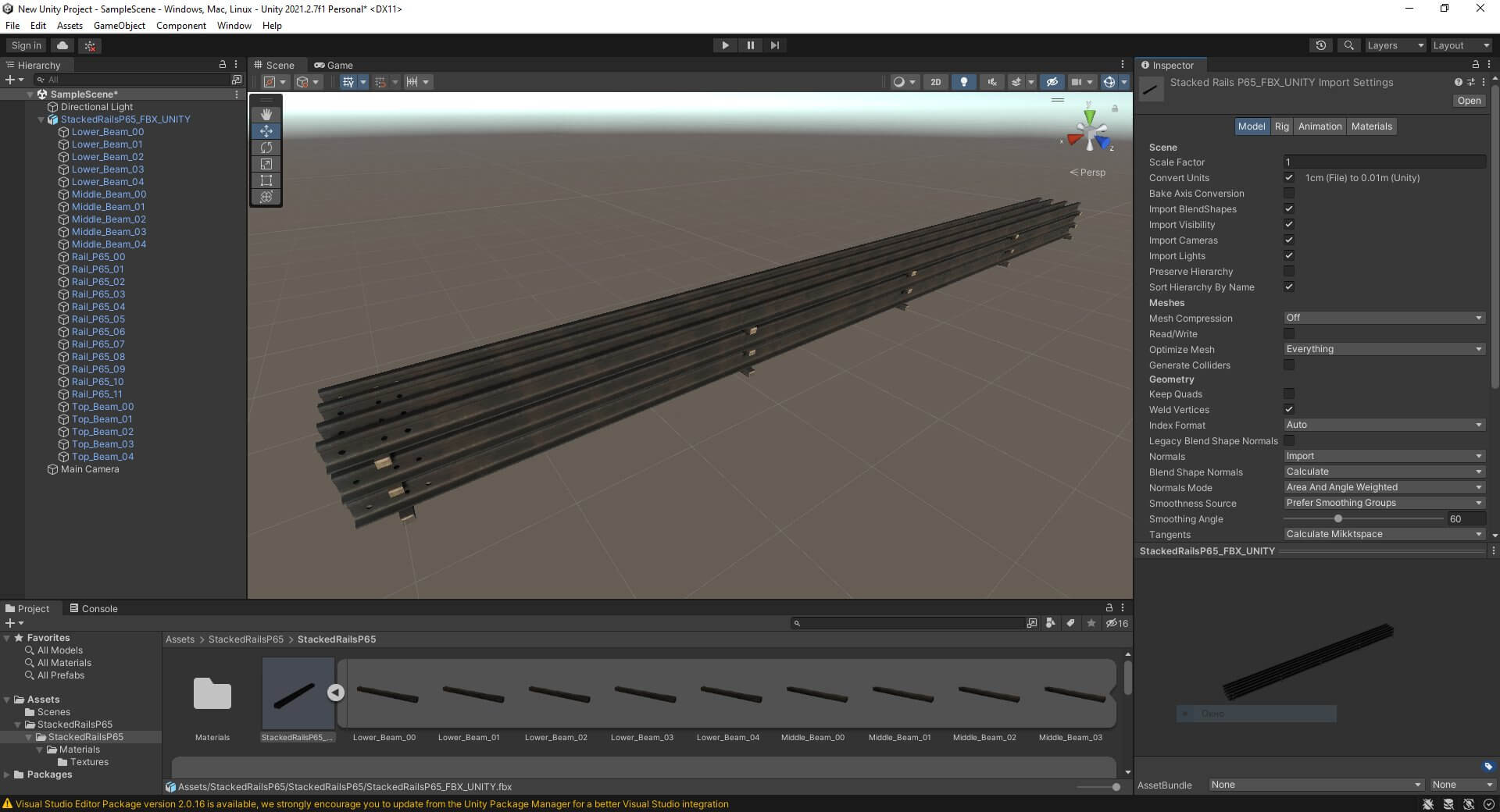Screen dimensions: 1500x812
Task: Click the favorite star icon in Project panel
Action: 1091,623
